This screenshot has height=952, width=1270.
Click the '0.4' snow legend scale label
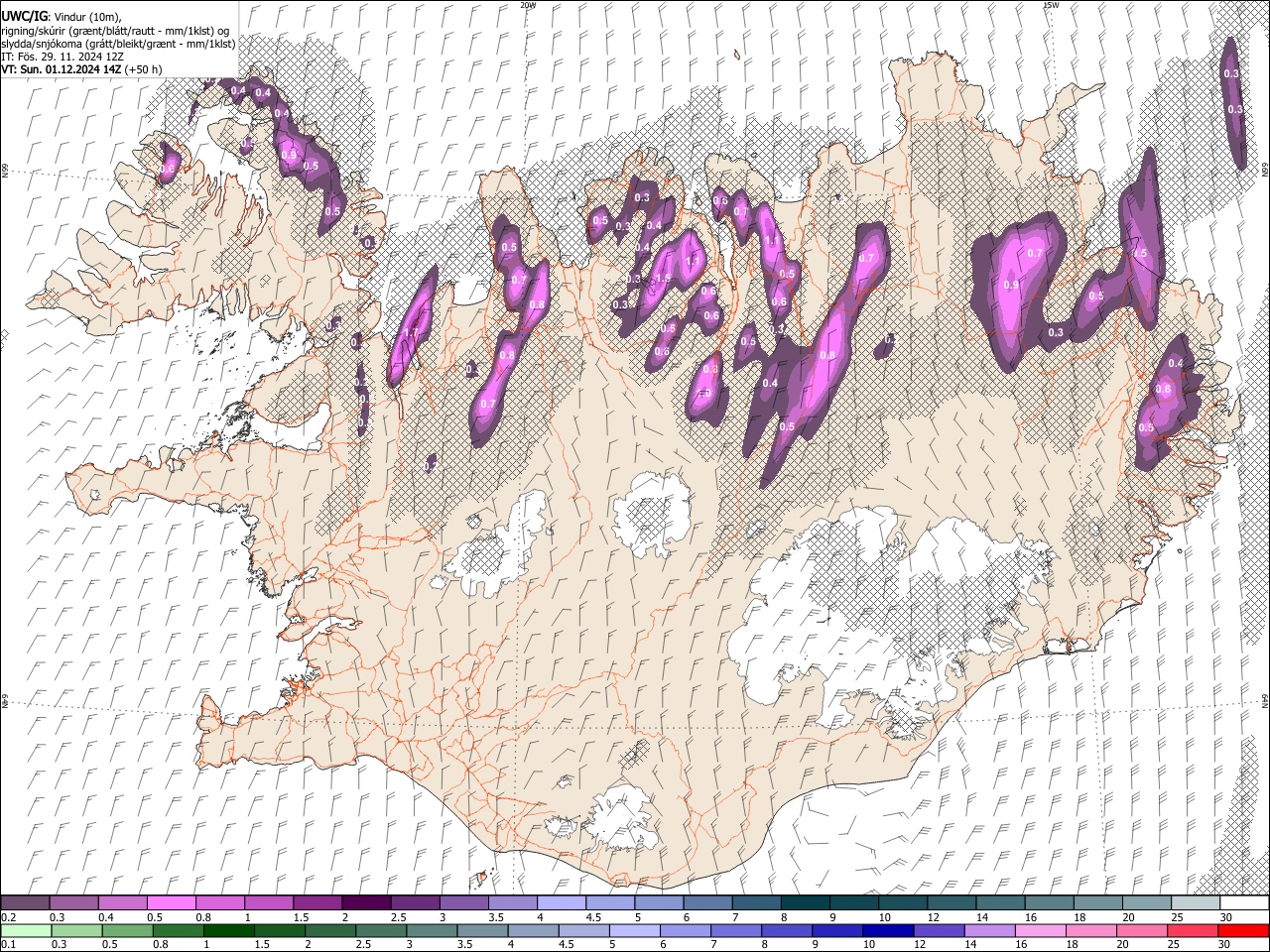point(105,917)
